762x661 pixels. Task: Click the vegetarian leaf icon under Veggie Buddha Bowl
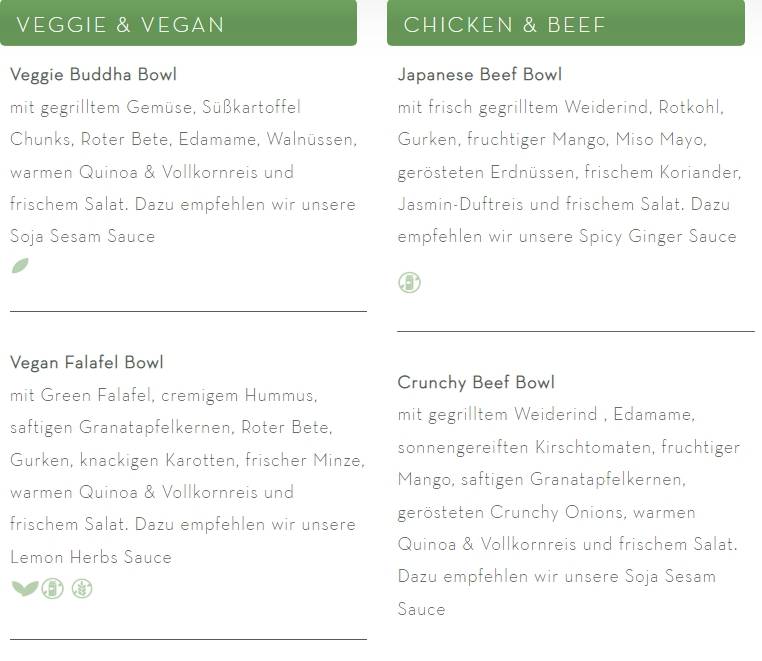click(20, 266)
